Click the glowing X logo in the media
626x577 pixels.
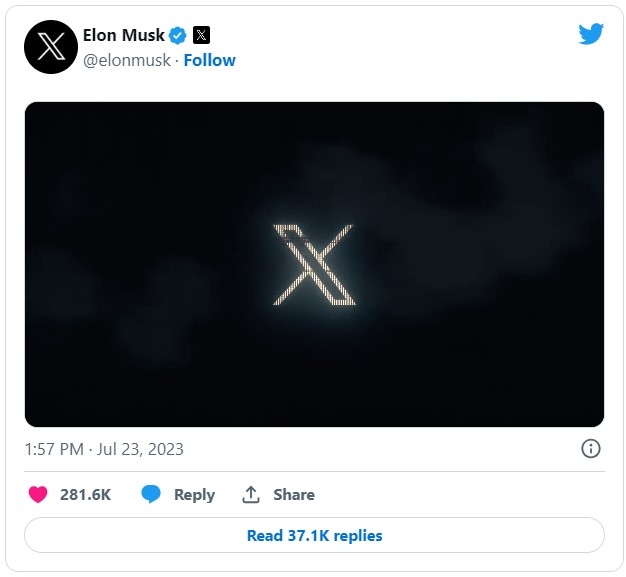coord(313,265)
